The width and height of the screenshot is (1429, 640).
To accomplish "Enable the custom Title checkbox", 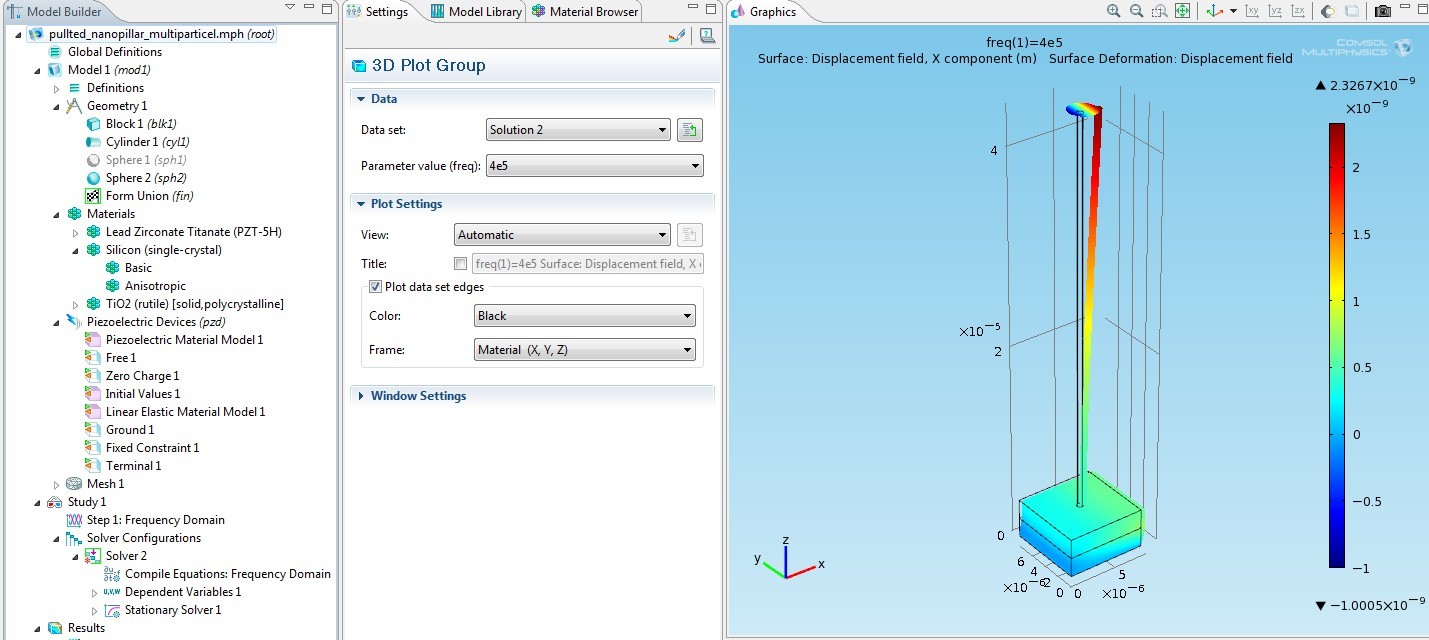I will (x=460, y=264).
